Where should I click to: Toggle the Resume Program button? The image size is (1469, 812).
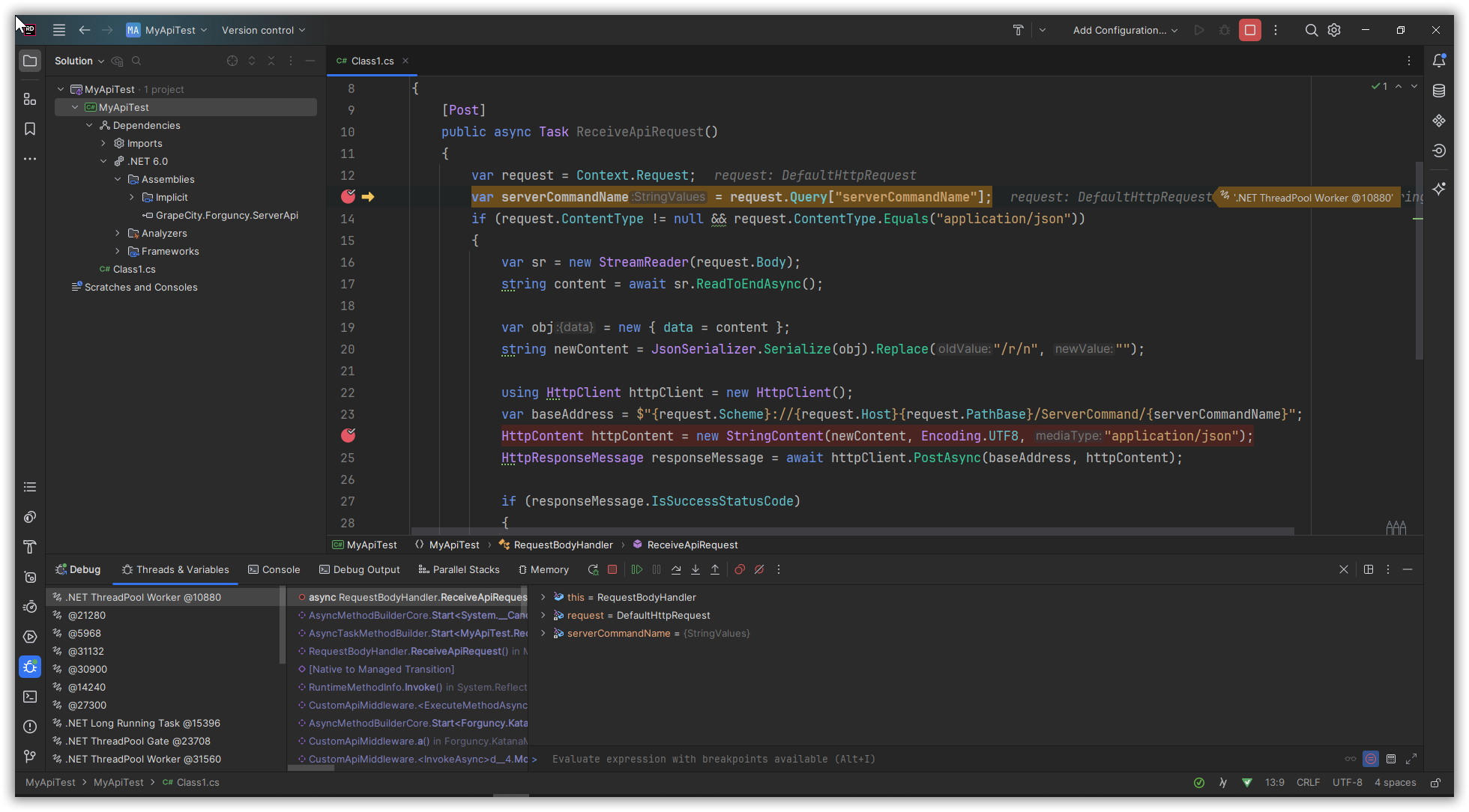tap(636, 569)
